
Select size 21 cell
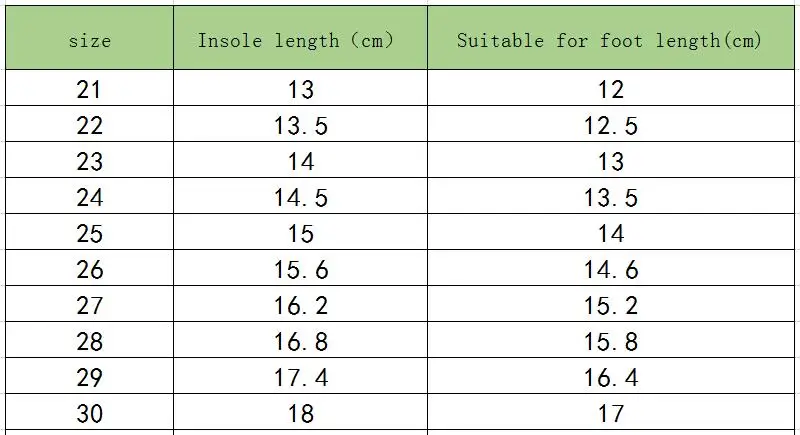[89, 90]
